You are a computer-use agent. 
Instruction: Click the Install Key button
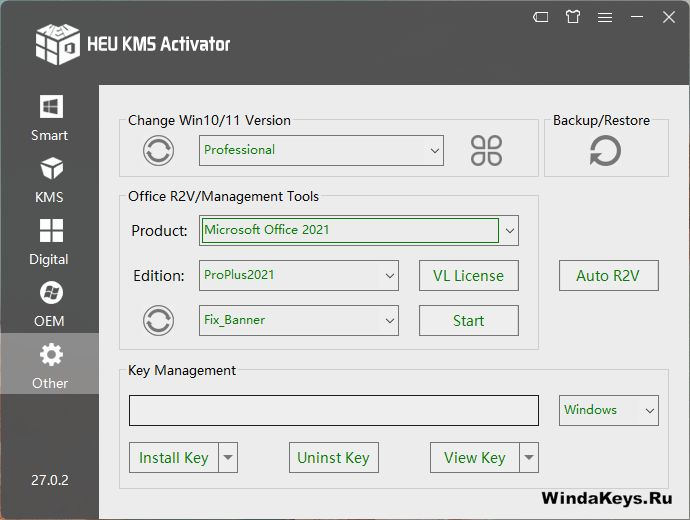coord(174,458)
